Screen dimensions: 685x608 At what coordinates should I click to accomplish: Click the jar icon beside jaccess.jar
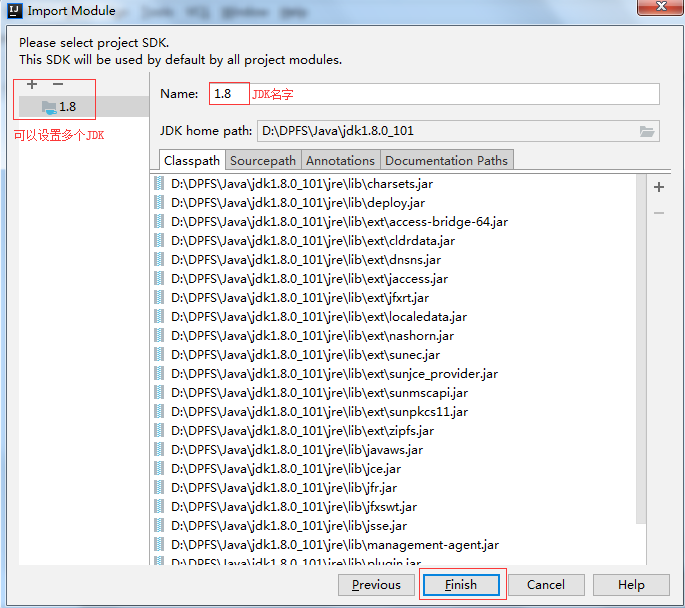(159, 279)
